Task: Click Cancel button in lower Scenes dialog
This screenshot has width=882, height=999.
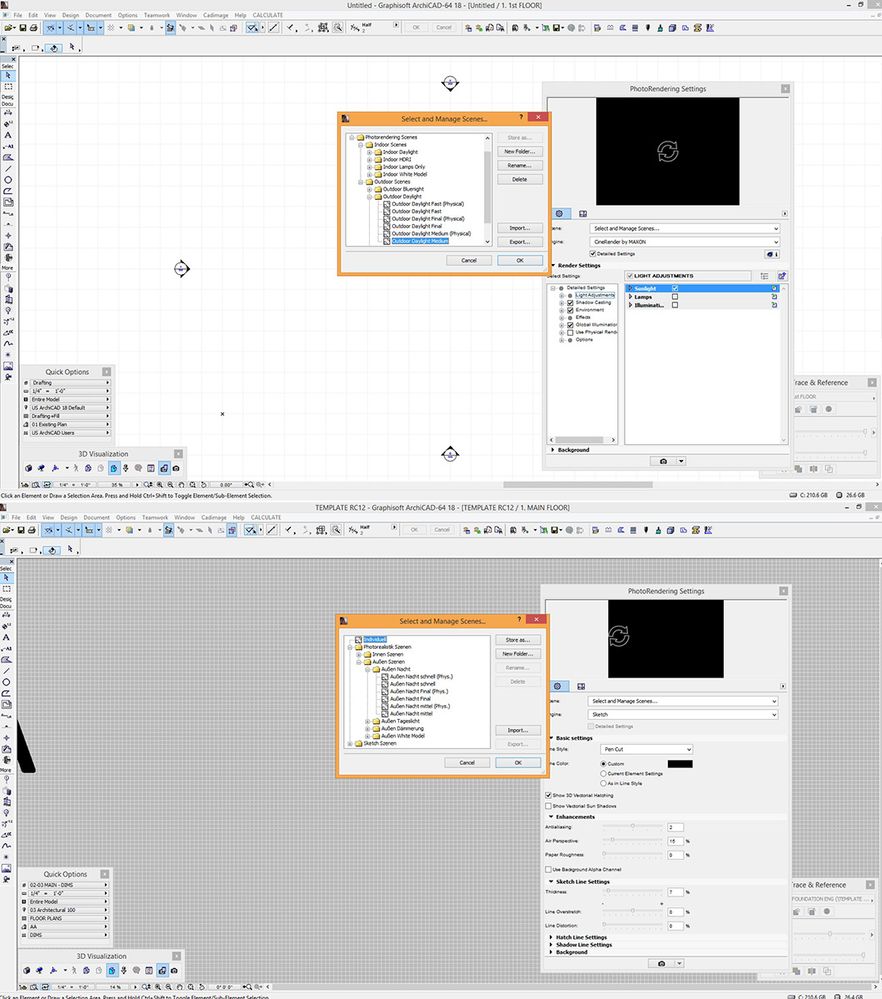Action: pyautogui.click(x=467, y=763)
